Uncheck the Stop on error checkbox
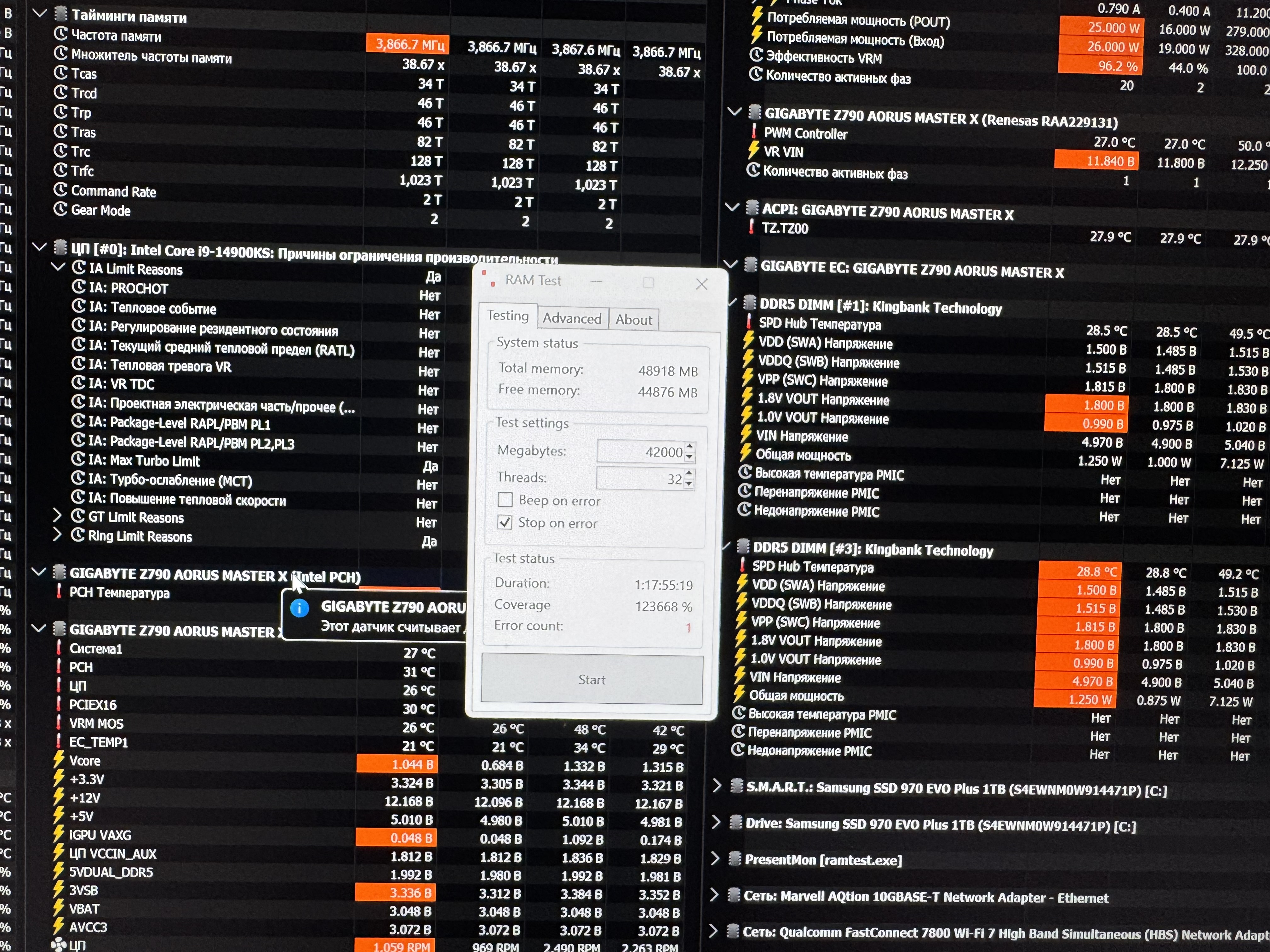Image resolution: width=1270 pixels, height=952 pixels. (505, 522)
